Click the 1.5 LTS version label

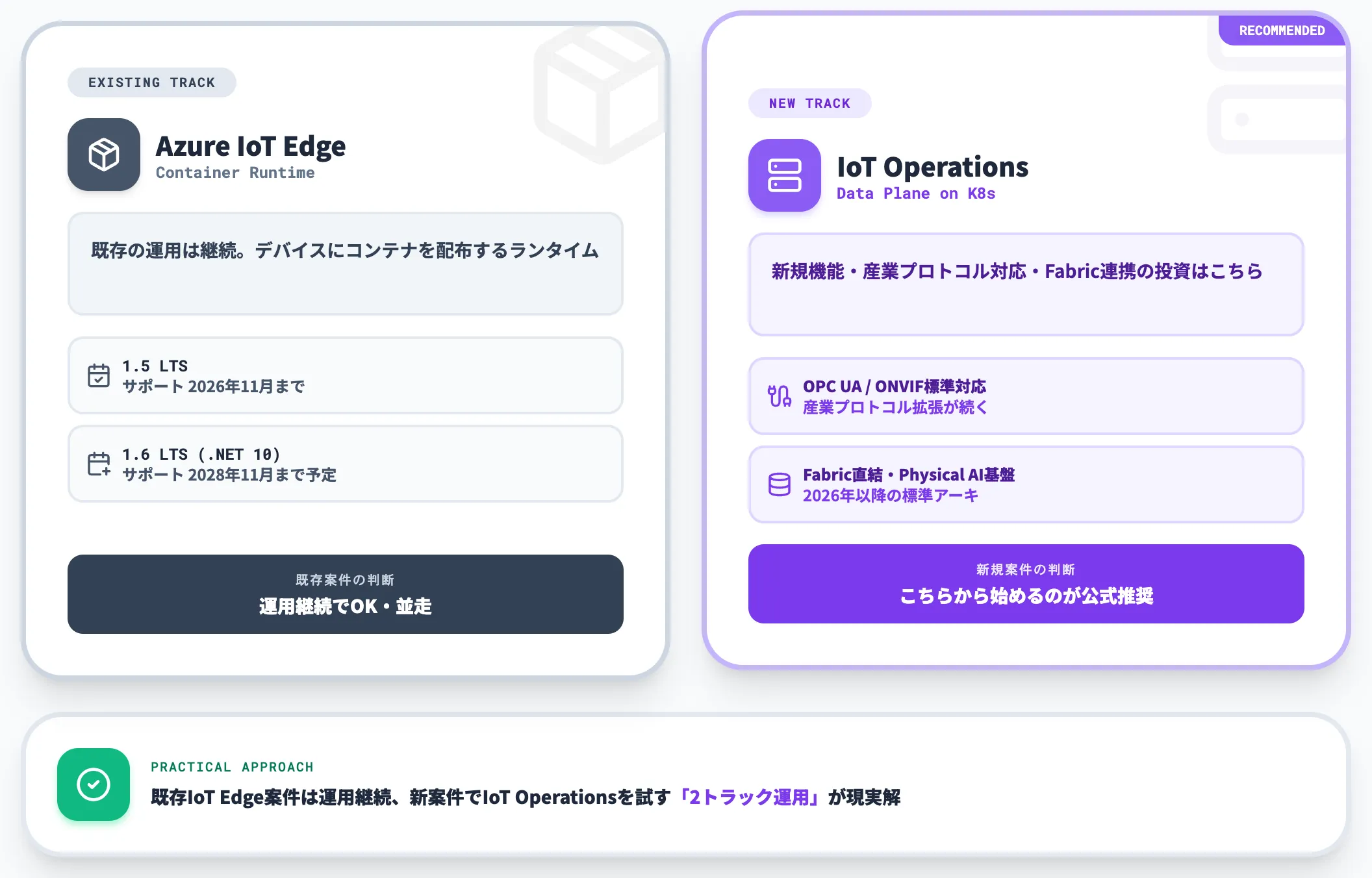pos(155,366)
